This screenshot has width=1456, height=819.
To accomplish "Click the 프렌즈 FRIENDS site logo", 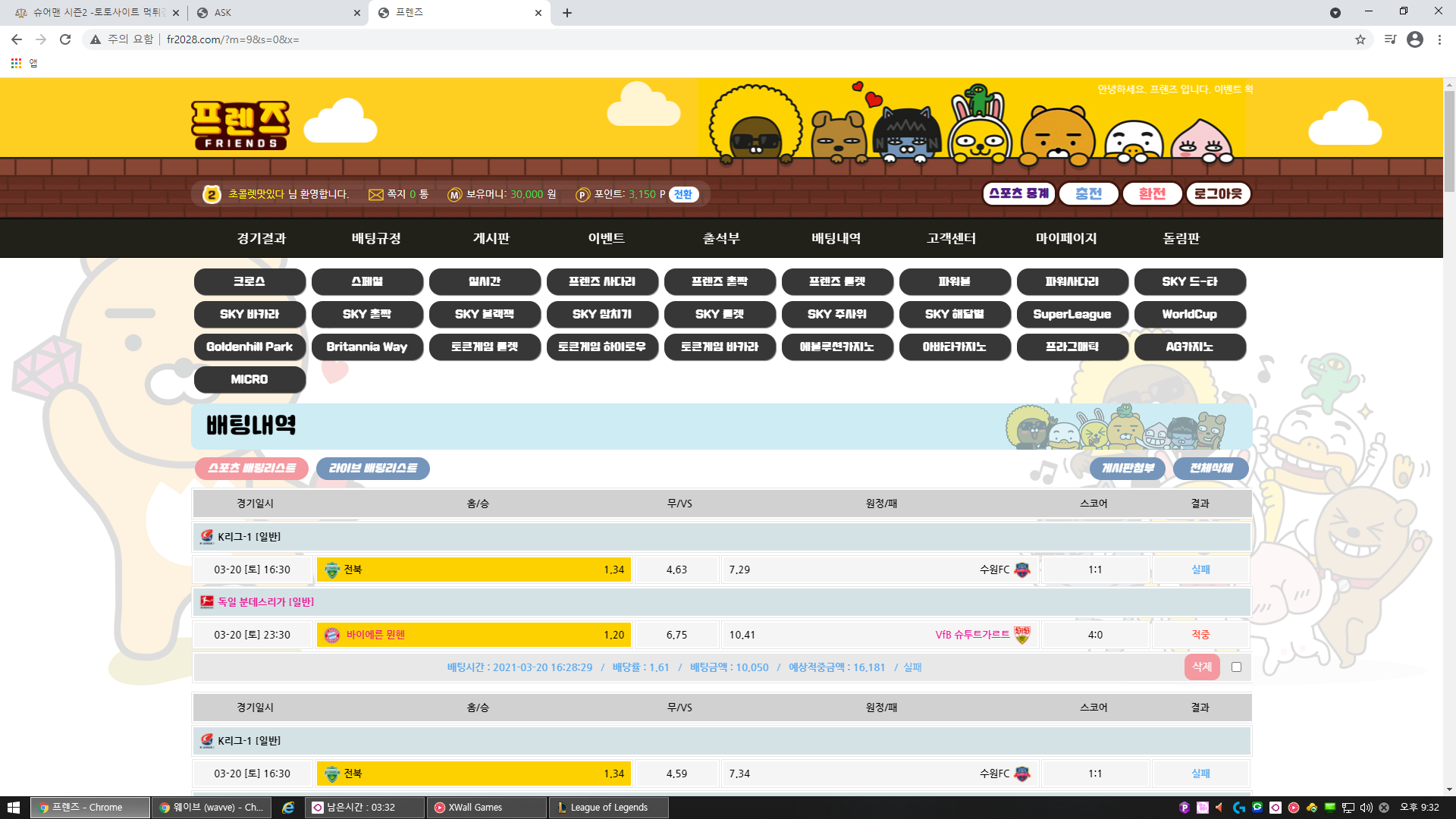I will pos(240,125).
